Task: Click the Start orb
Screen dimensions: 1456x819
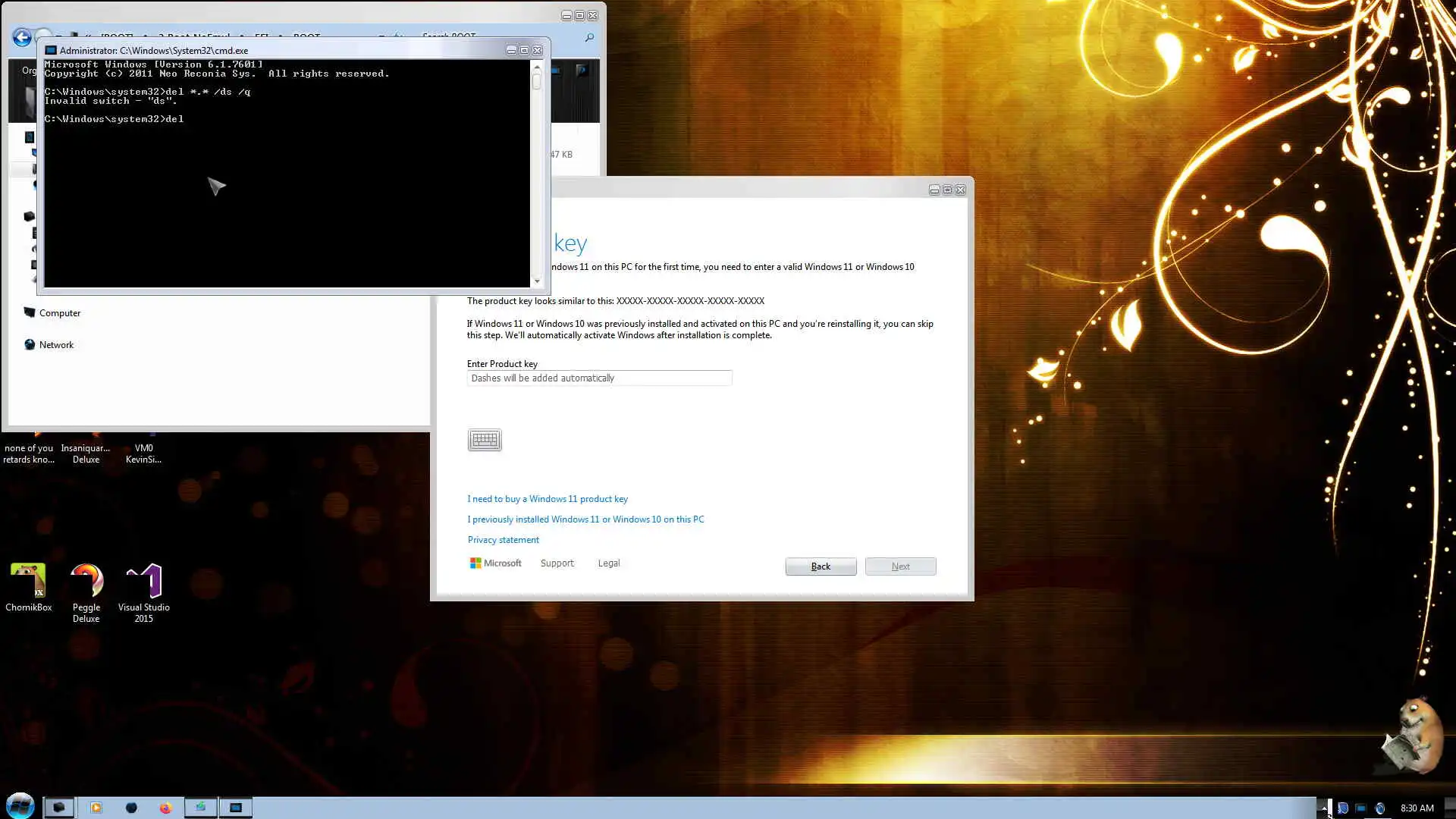Action: 20,805
